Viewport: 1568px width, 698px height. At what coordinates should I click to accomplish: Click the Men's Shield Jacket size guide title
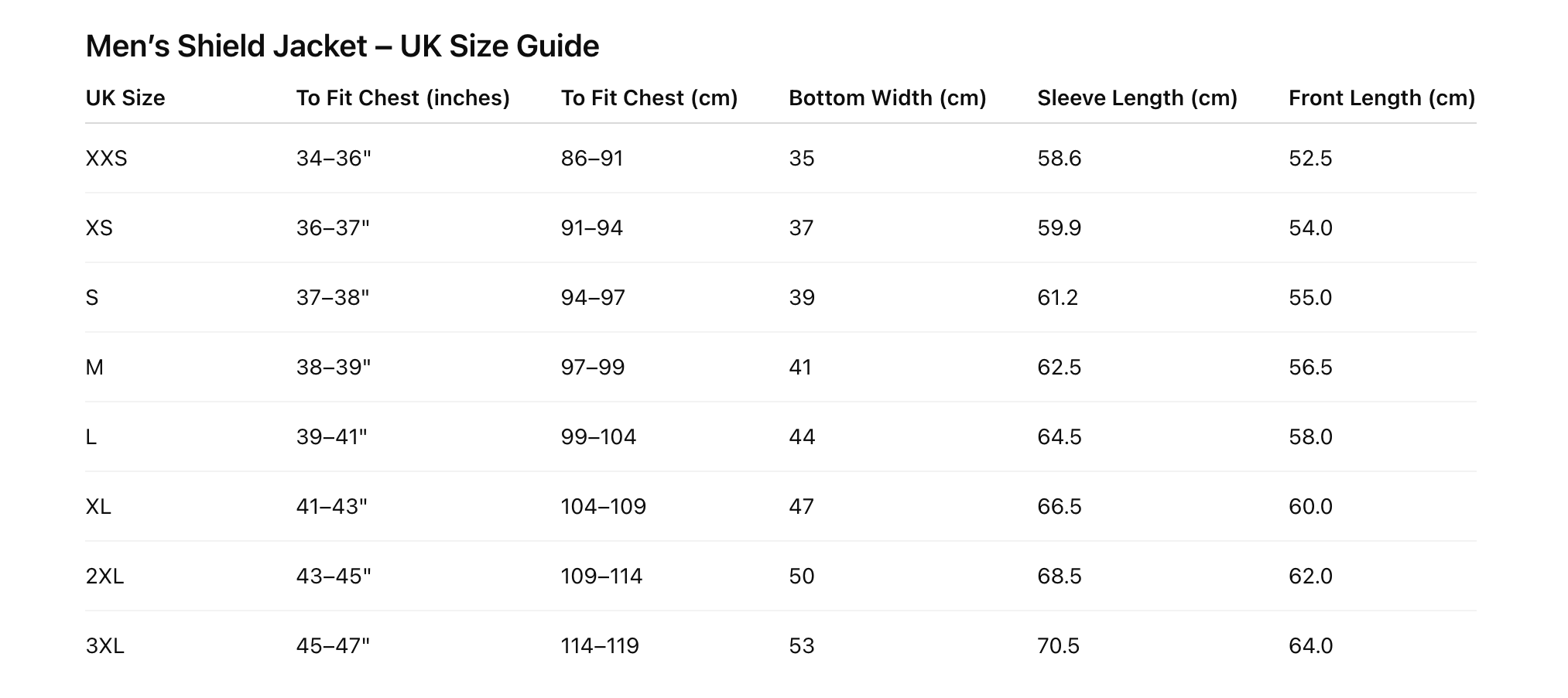point(342,46)
